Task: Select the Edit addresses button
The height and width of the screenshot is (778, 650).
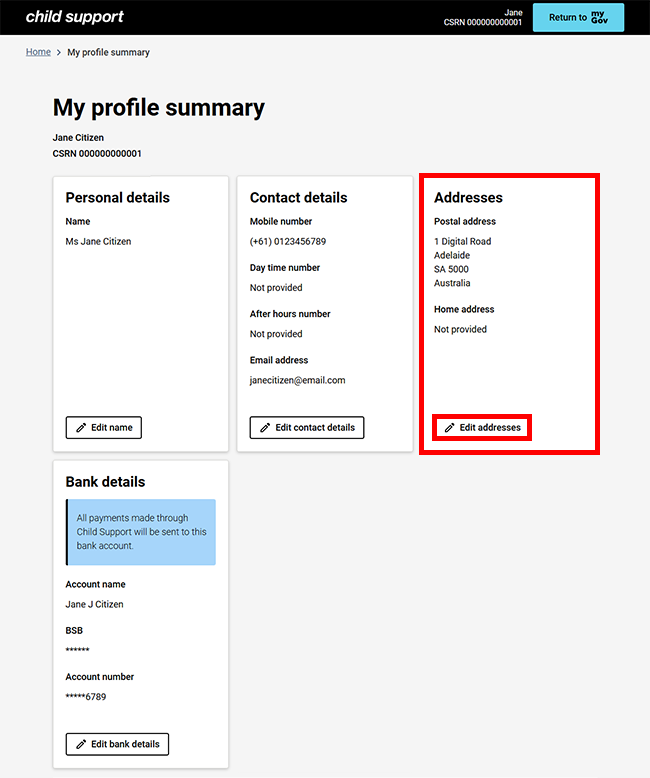Action: pyautogui.click(x=483, y=428)
